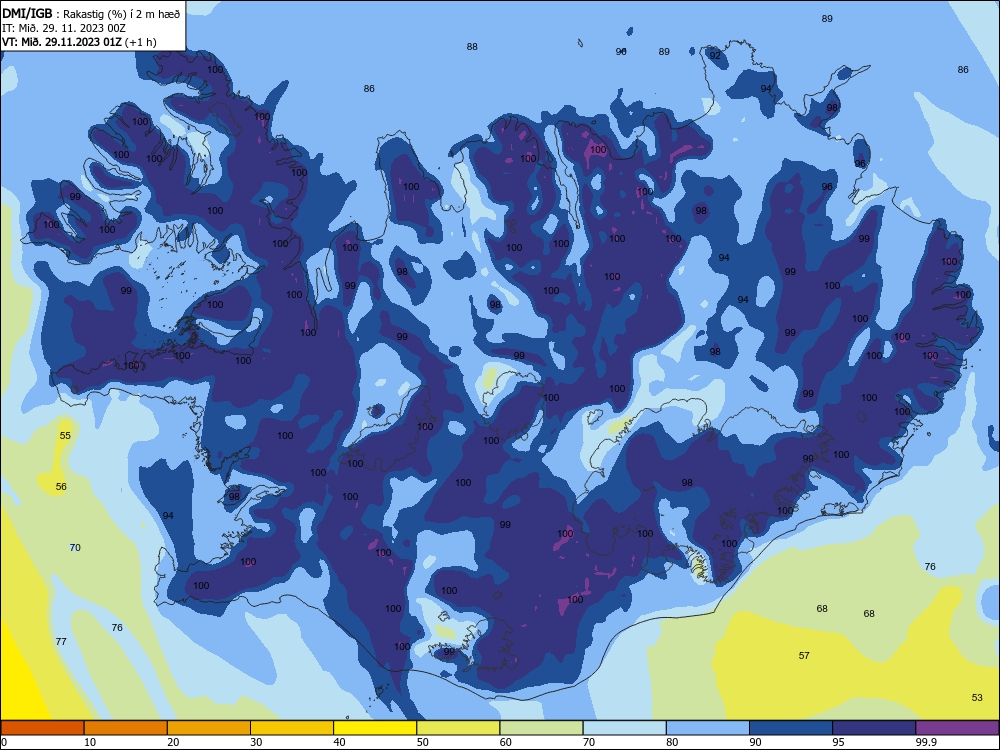Click the 70–80% lightest blue legend swatch

[624, 728]
